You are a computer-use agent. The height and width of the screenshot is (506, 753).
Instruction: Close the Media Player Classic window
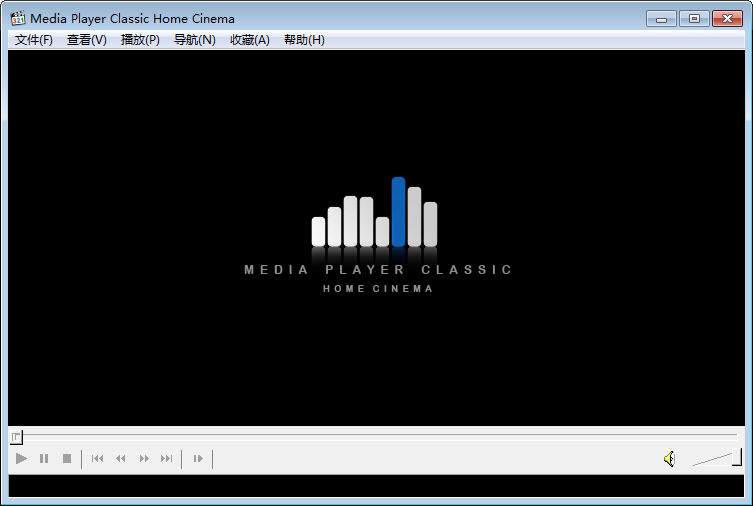pyautogui.click(x=728, y=19)
